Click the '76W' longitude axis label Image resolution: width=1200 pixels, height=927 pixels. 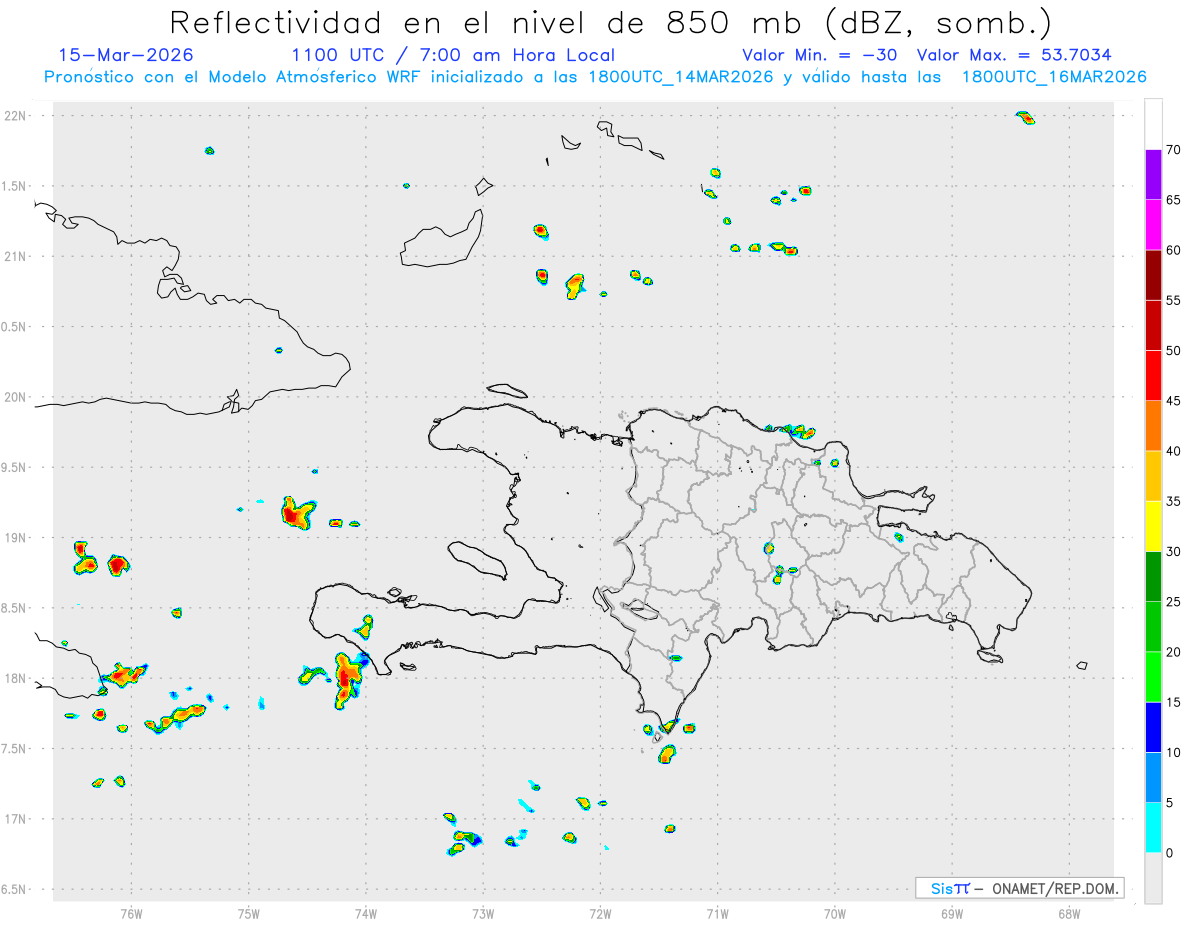tap(131, 912)
